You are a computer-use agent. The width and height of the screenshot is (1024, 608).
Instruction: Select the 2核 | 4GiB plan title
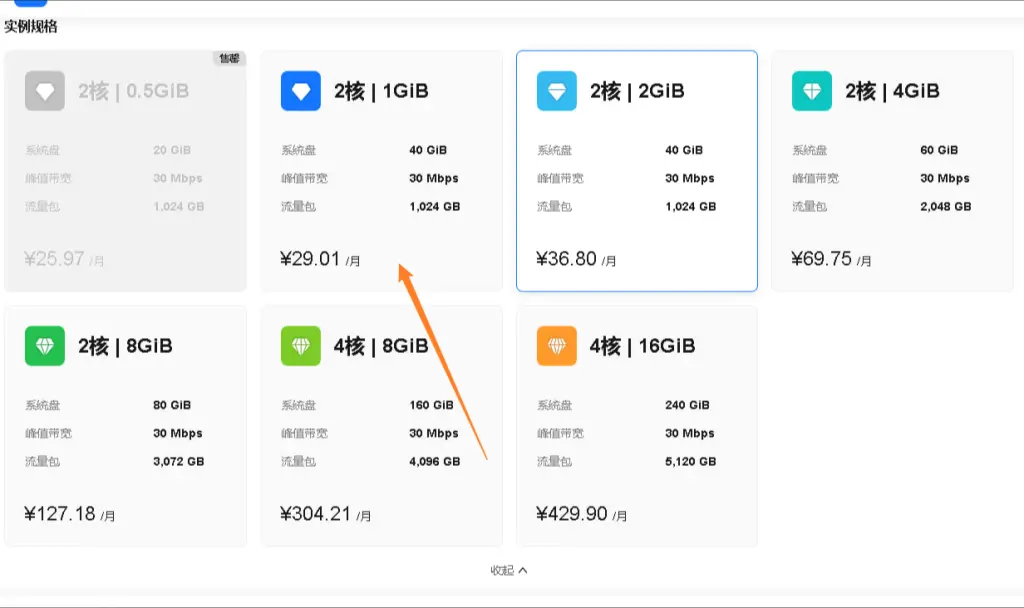pos(892,91)
